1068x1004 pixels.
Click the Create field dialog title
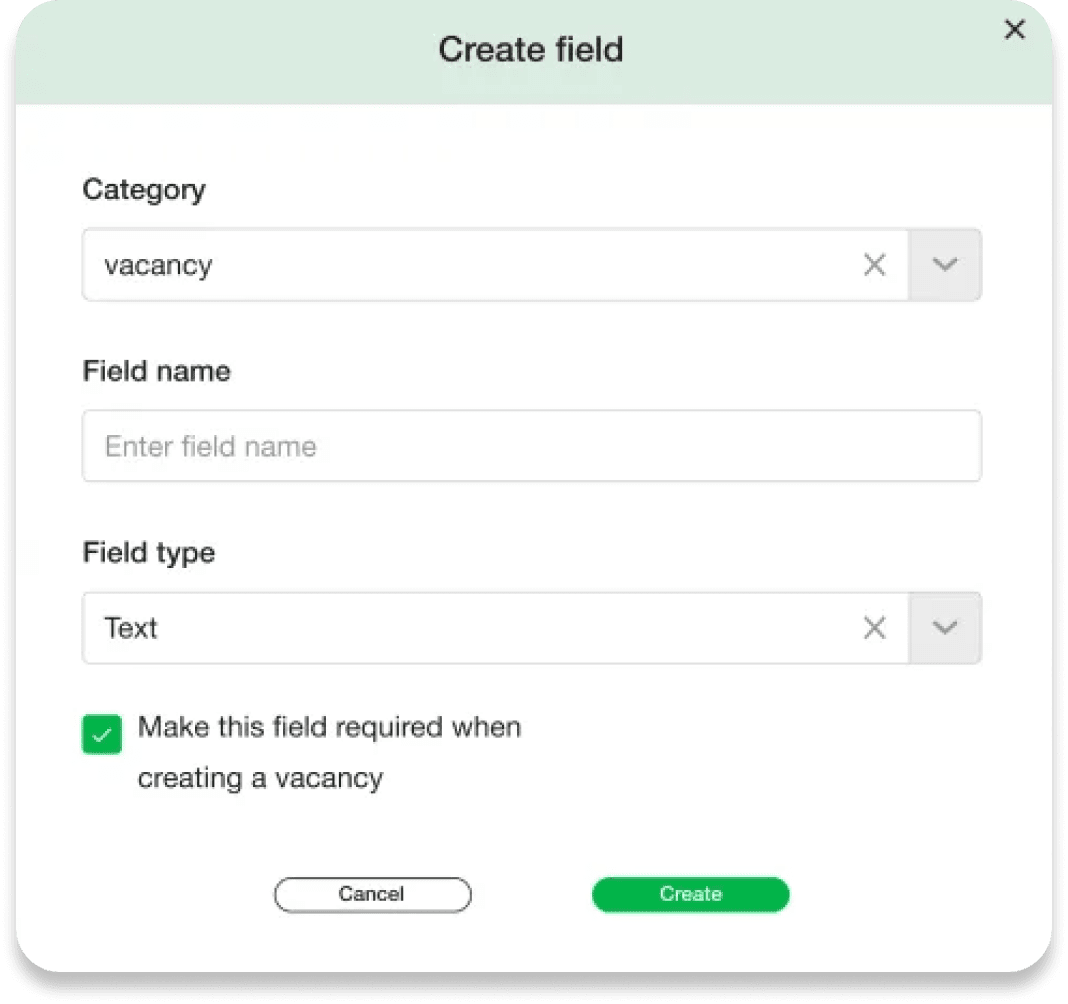[x=531, y=49]
